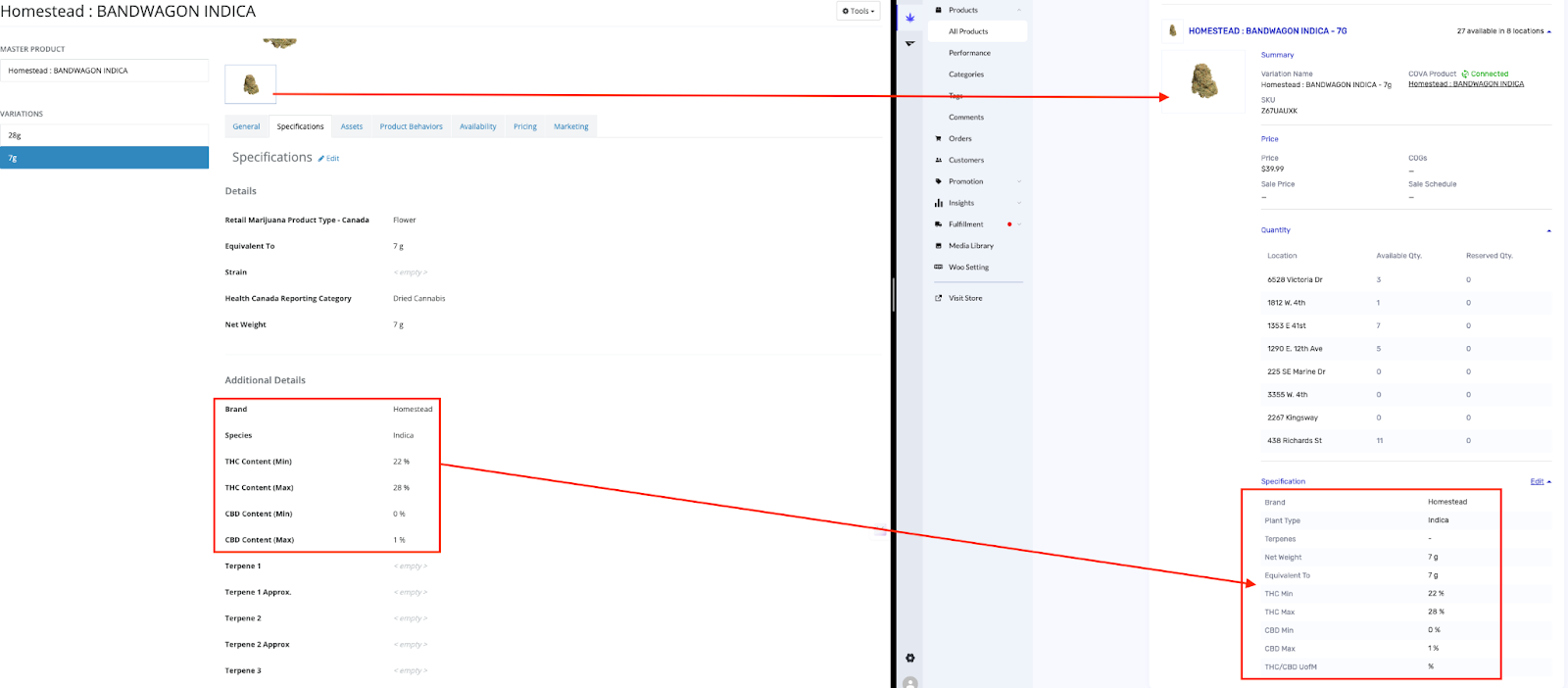
Task: Collapse the Products menu chevron
Action: [x=1019, y=10]
